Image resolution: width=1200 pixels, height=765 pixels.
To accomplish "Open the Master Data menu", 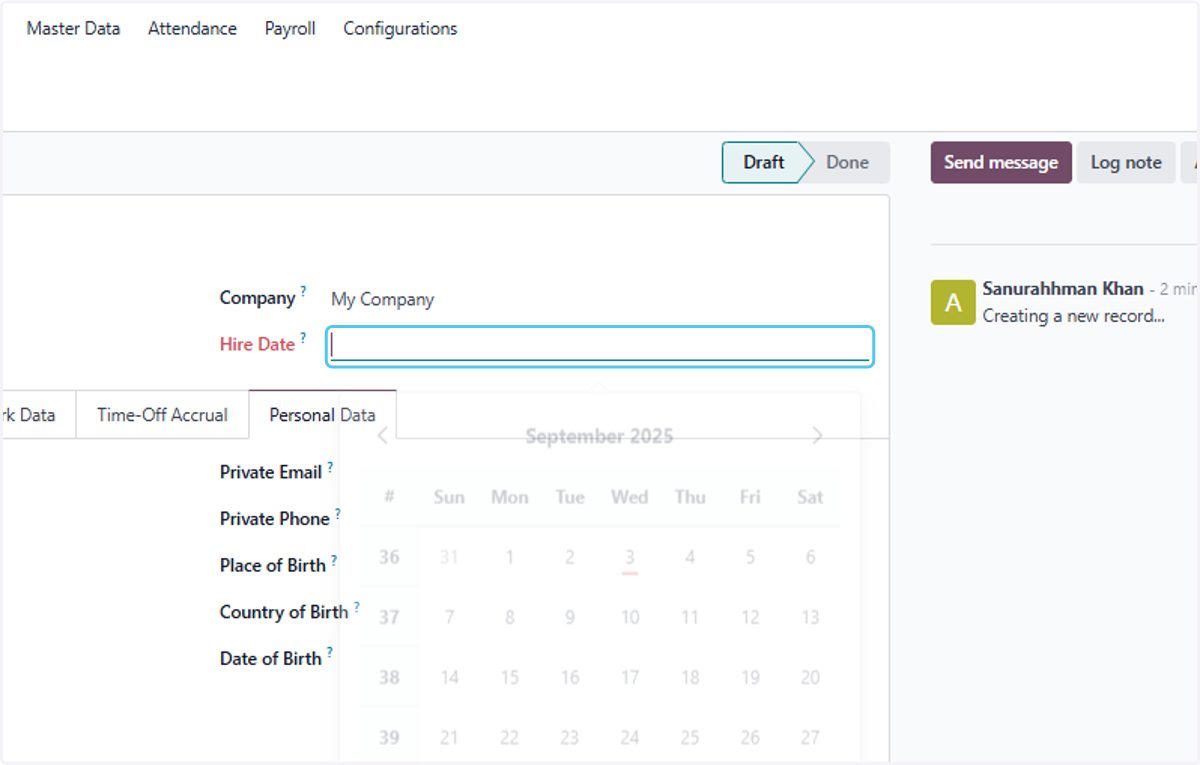I will pos(73,29).
